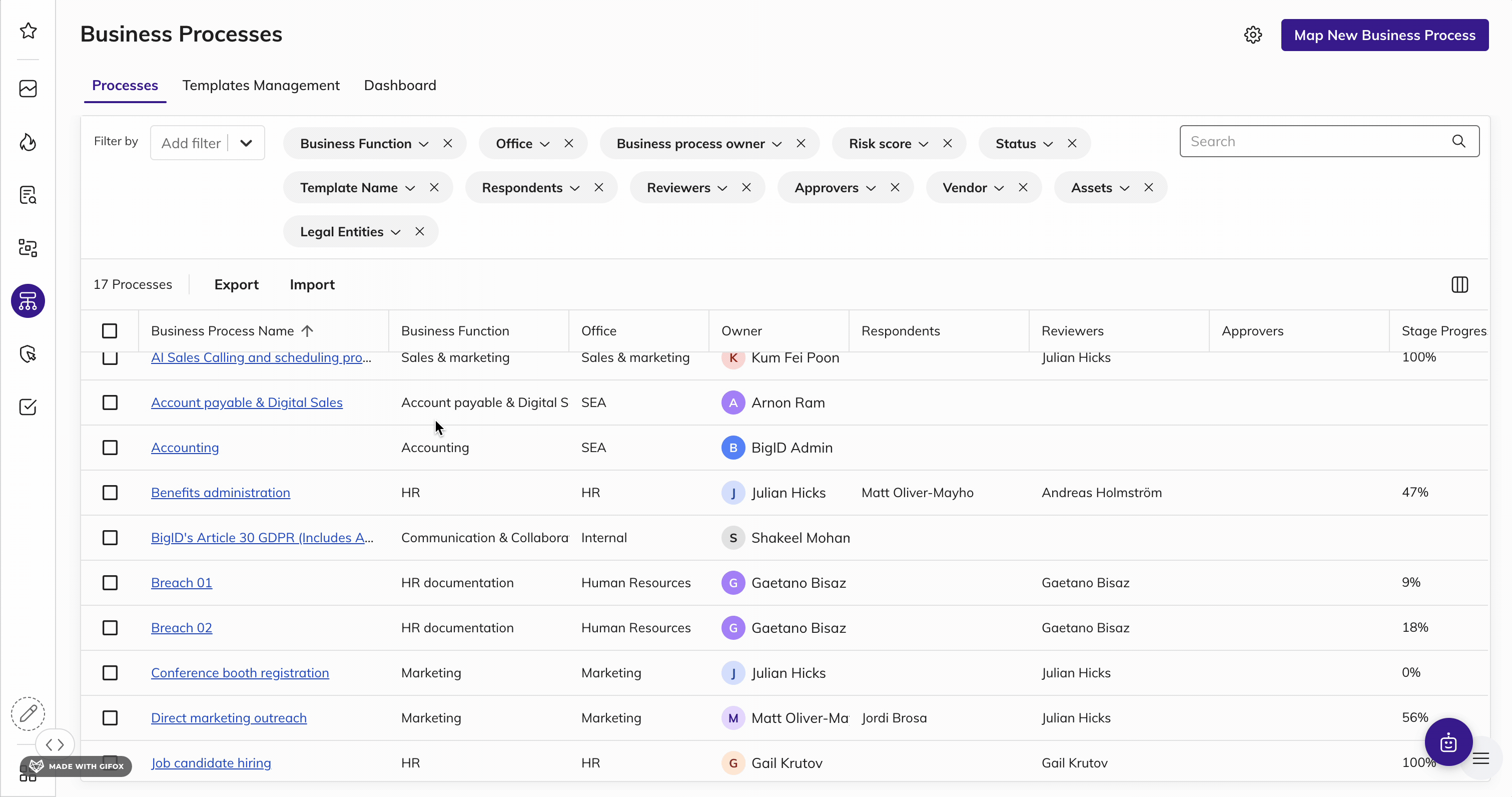Screen dimensions: 1512x797
Task: Open the flame activity icon in sidebar
Action: [28, 142]
